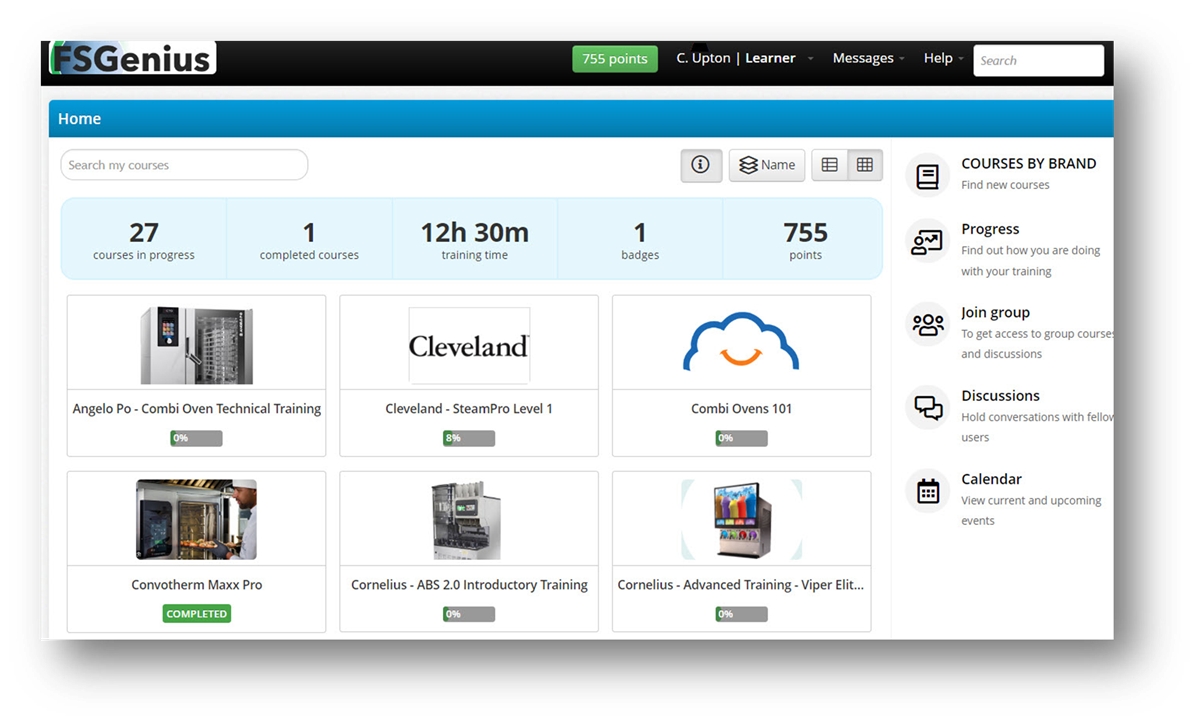Open the Progress sidebar link
The image size is (1196, 722).
tap(990, 229)
